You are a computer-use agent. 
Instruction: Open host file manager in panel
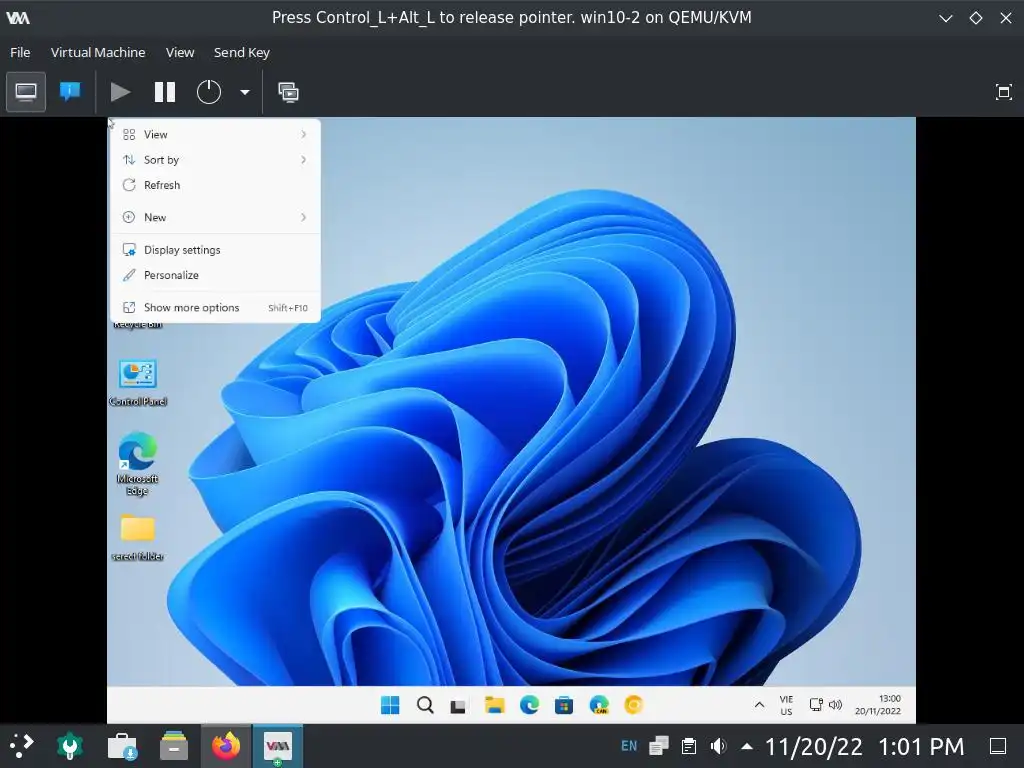pos(174,746)
